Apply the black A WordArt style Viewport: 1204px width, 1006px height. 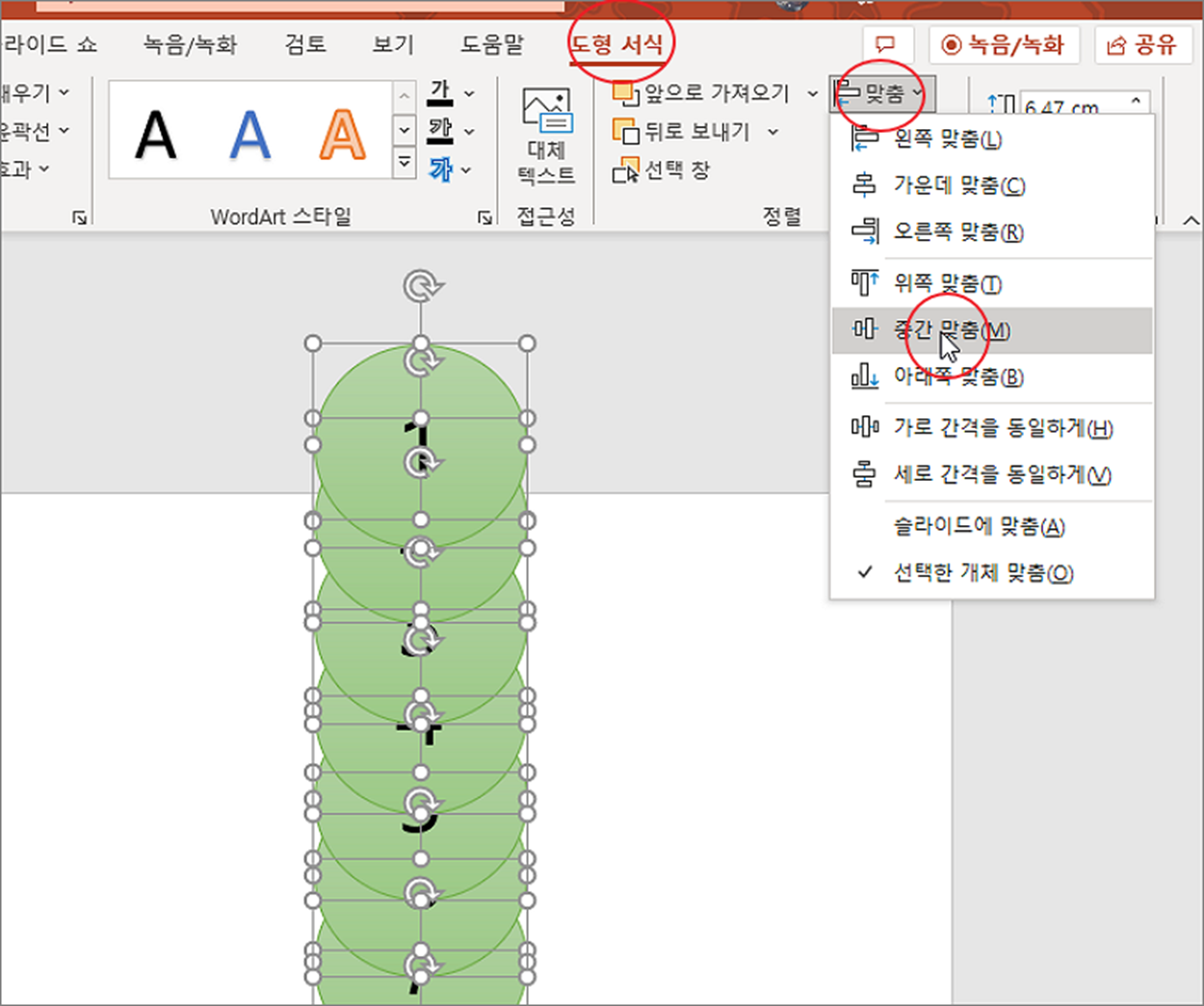tap(156, 135)
